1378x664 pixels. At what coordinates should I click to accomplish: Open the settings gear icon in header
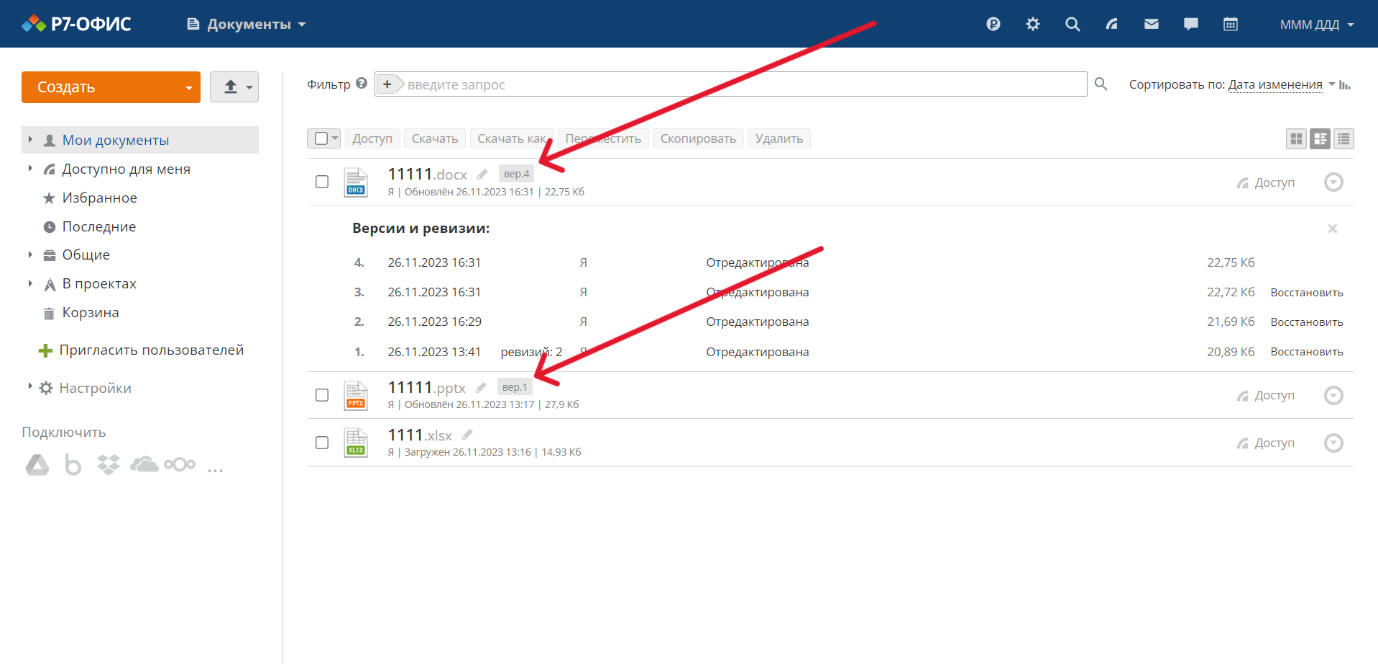coord(1033,24)
